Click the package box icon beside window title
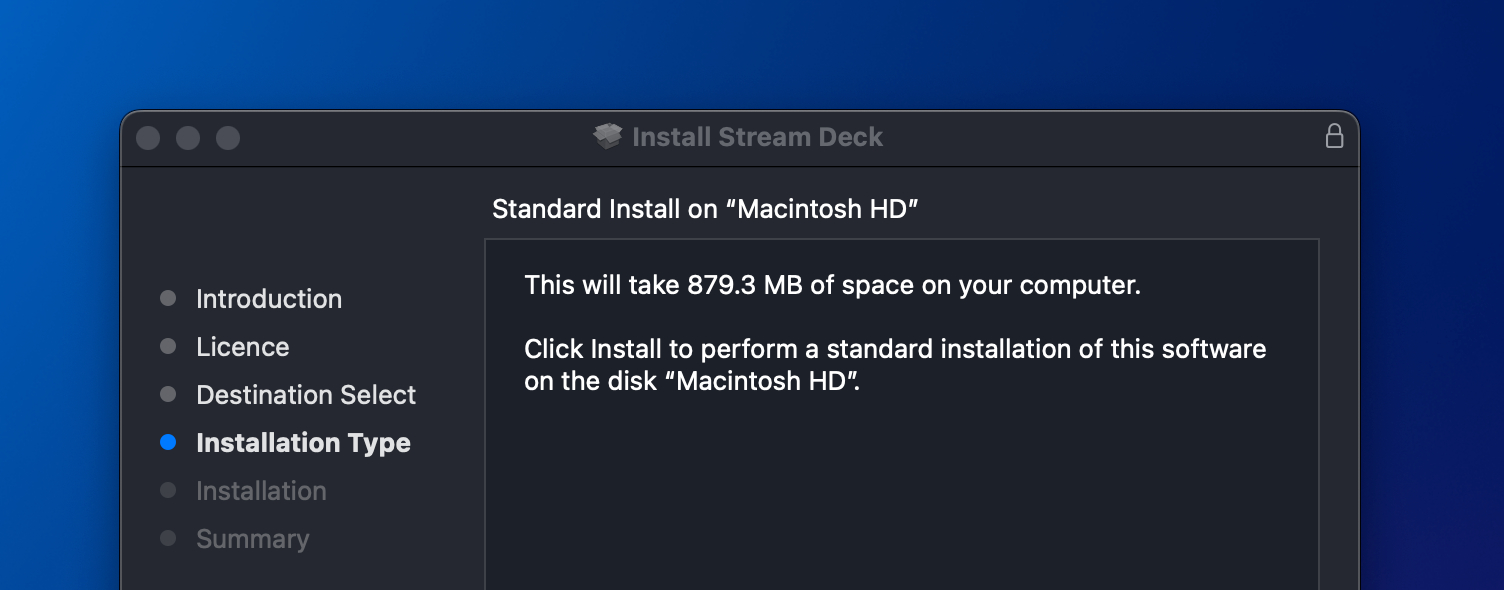The width and height of the screenshot is (1504, 590). point(608,137)
